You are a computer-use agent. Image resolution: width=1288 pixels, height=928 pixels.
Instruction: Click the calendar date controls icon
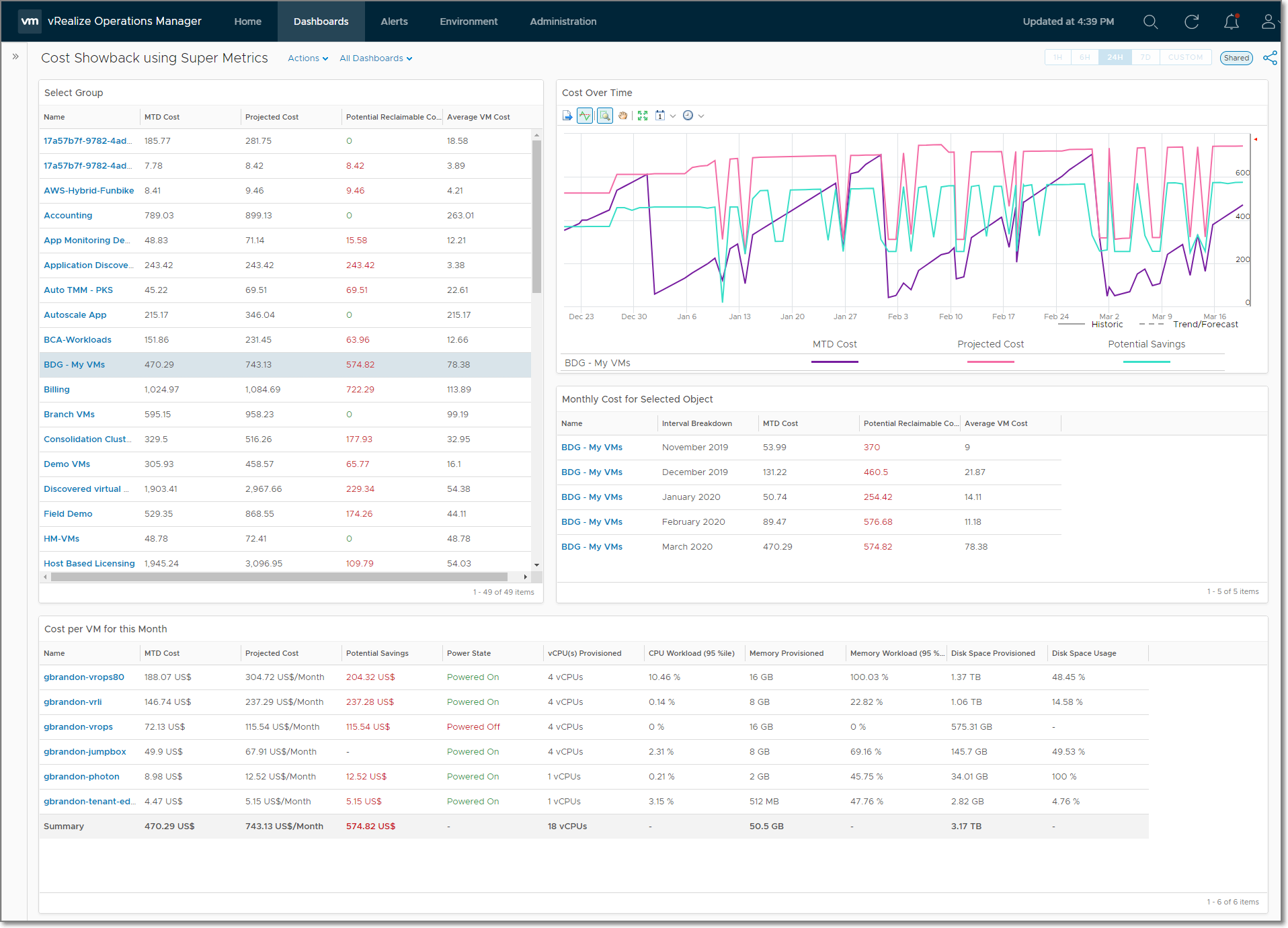point(660,116)
